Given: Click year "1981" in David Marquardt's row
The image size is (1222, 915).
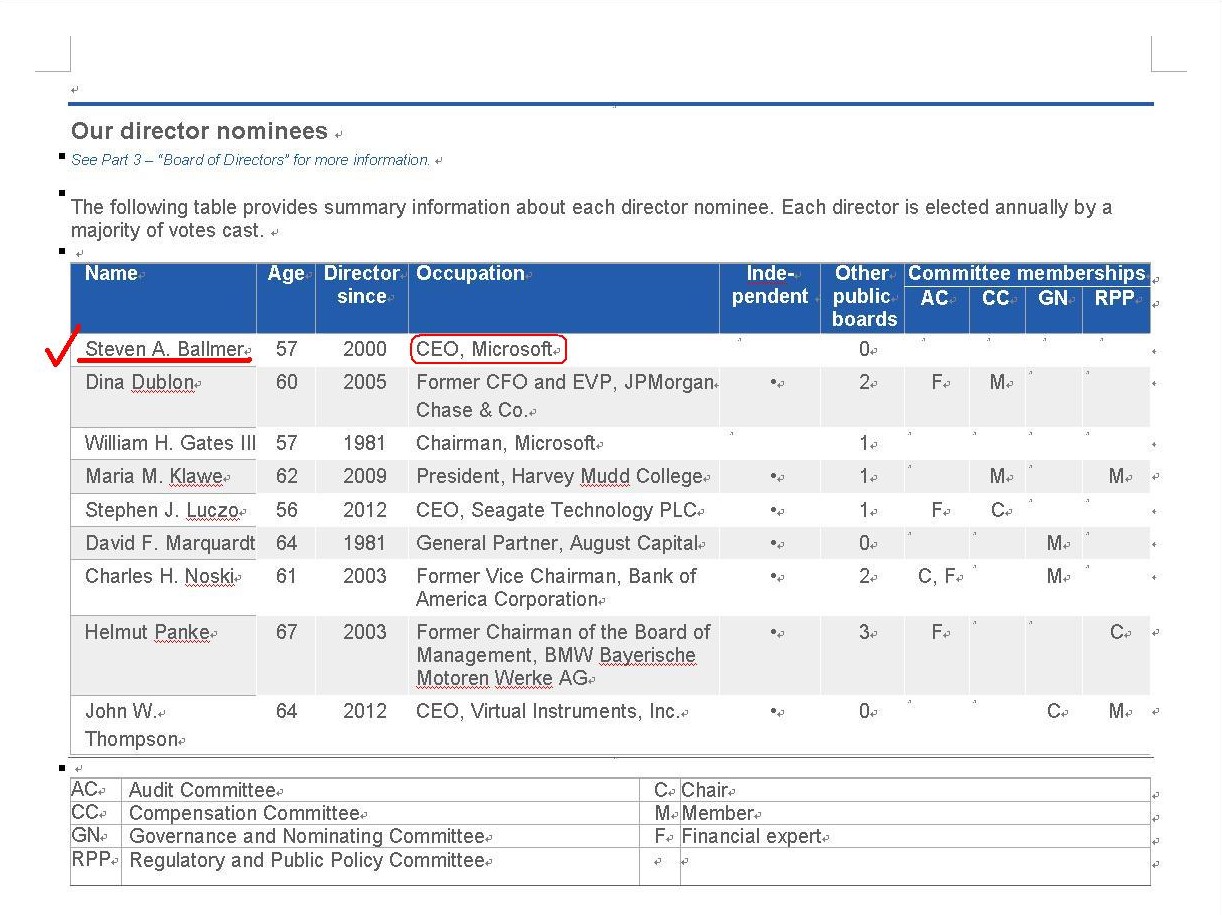Looking at the screenshot, I should 364,543.
